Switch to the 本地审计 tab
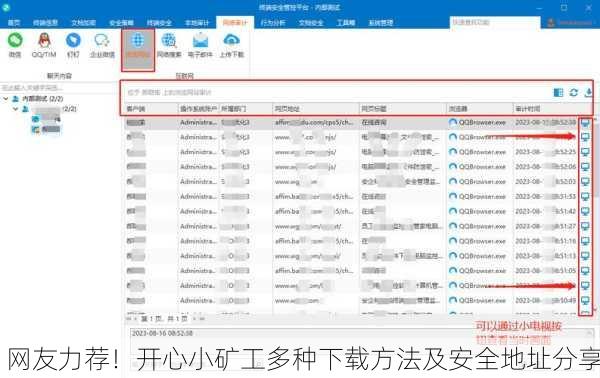 pos(197,23)
